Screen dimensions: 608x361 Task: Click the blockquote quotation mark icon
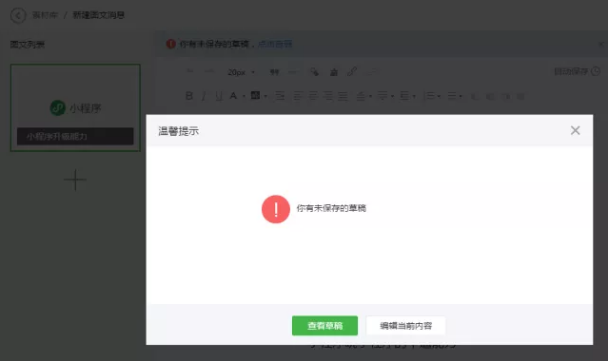point(275,72)
